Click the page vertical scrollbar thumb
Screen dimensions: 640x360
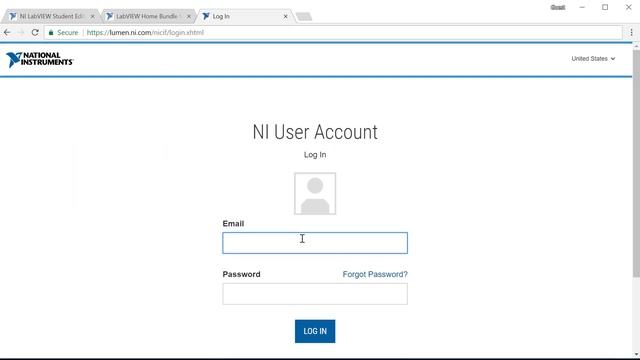[x=636, y=163]
